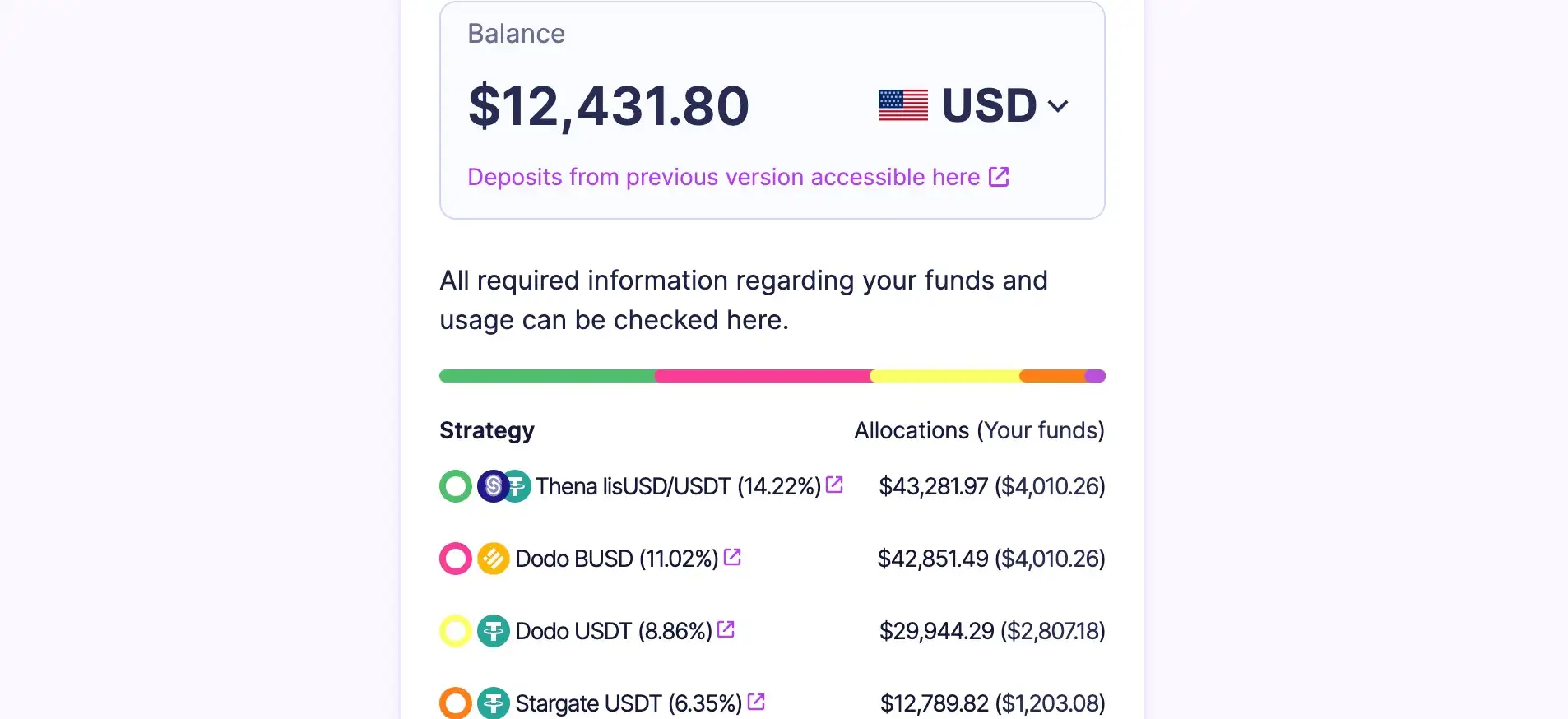Click the $12,431.80 balance amount
This screenshot has width=1568, height=719.
coord(608,106)
